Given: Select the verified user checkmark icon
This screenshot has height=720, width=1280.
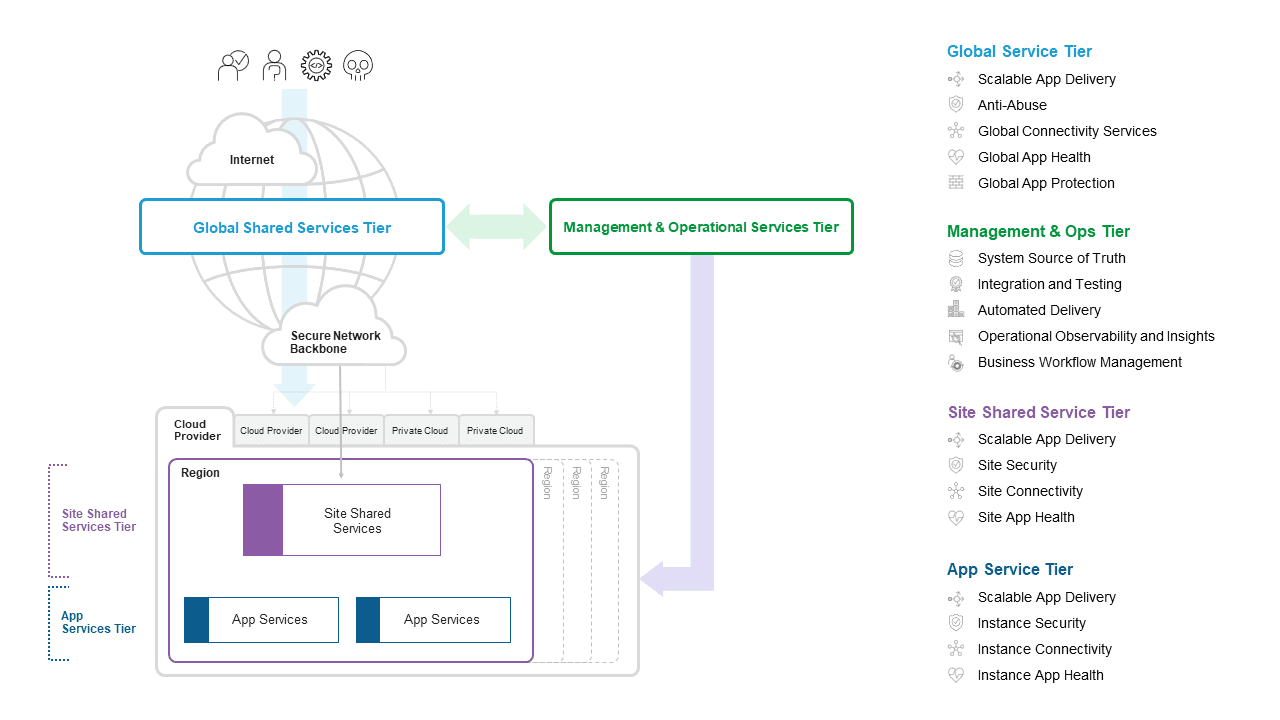Looking at the screenshot, I should tap(233, 66).
